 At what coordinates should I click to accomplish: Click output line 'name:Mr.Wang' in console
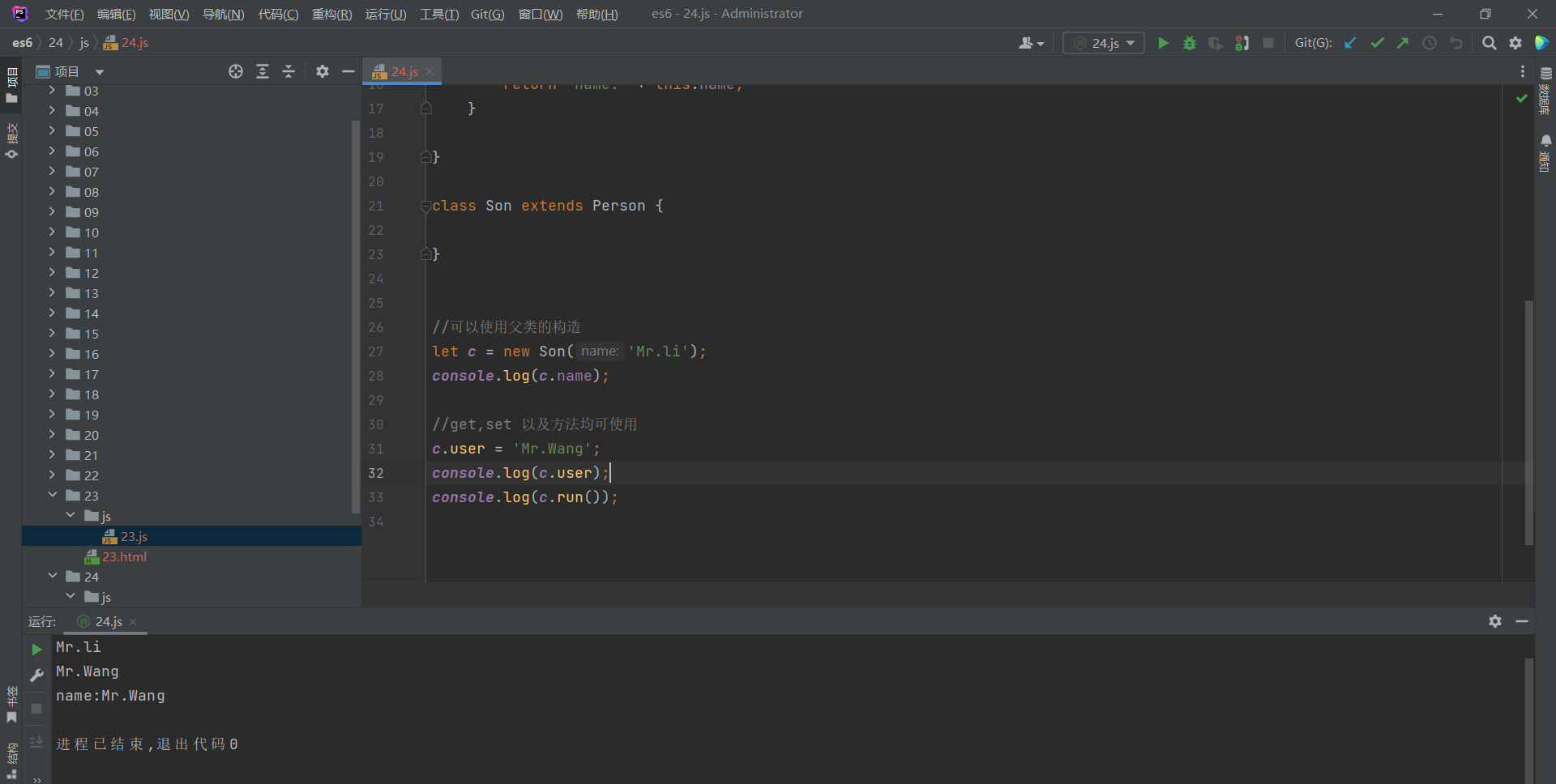pos(110,696)
